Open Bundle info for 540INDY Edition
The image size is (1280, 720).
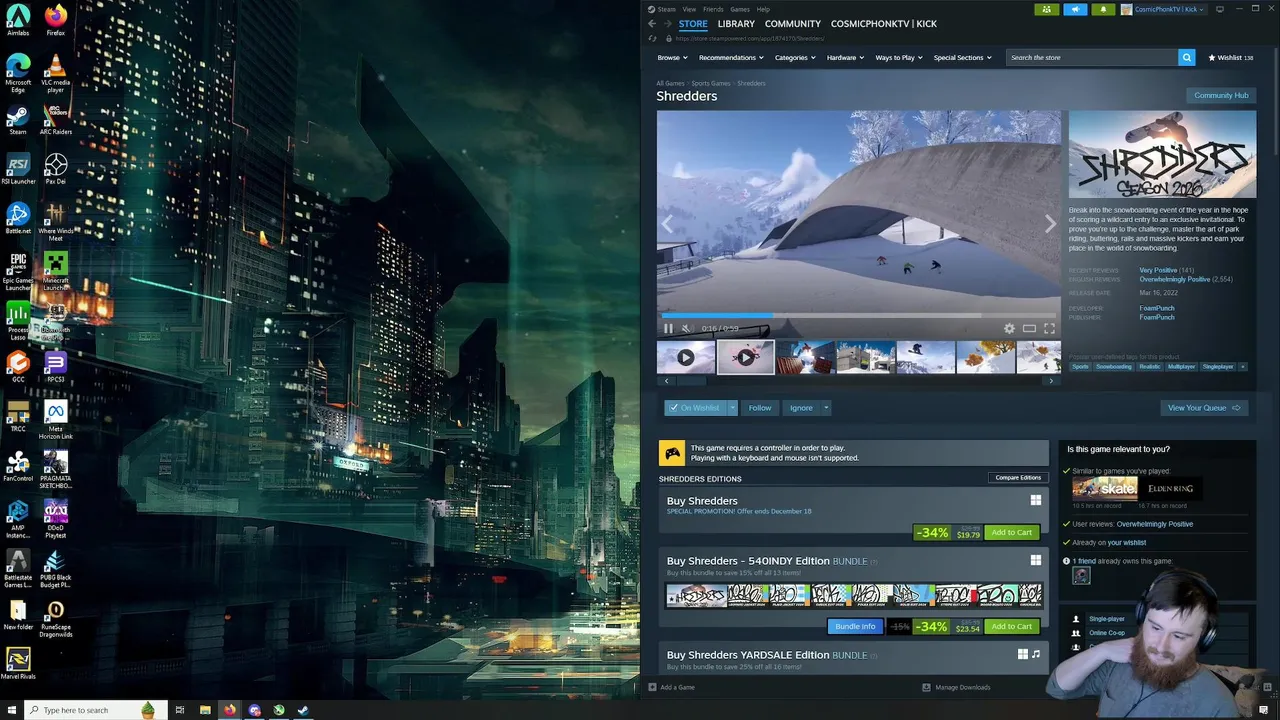click(x=855, y=627)
